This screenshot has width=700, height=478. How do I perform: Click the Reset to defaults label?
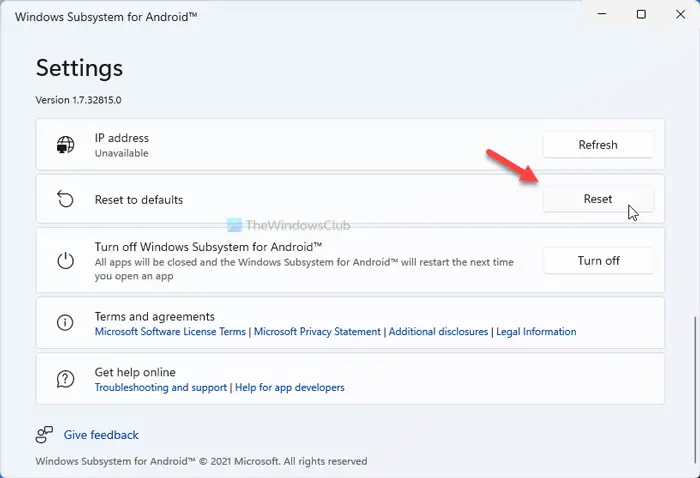tap(139, 200)
